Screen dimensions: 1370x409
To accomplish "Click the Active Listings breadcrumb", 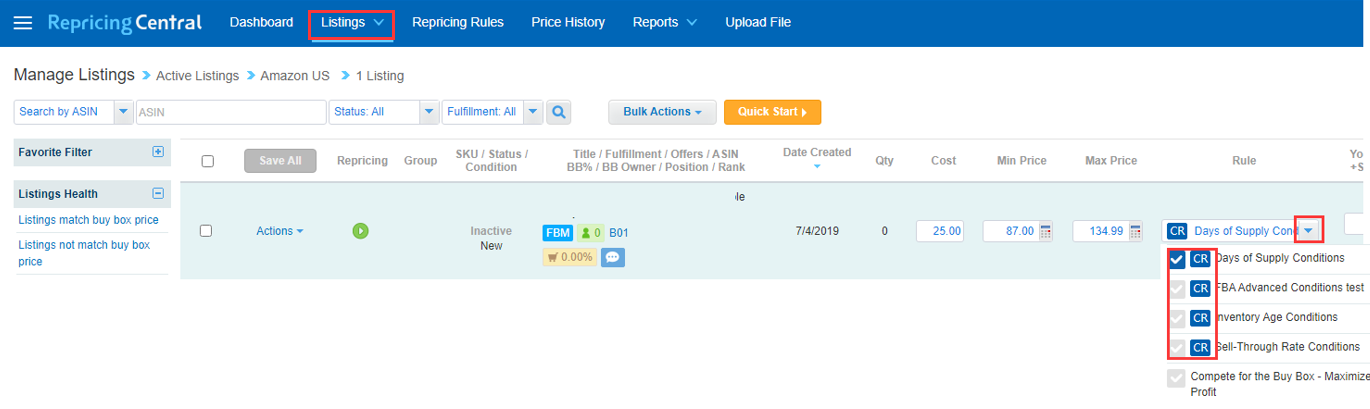I will 197,76.
